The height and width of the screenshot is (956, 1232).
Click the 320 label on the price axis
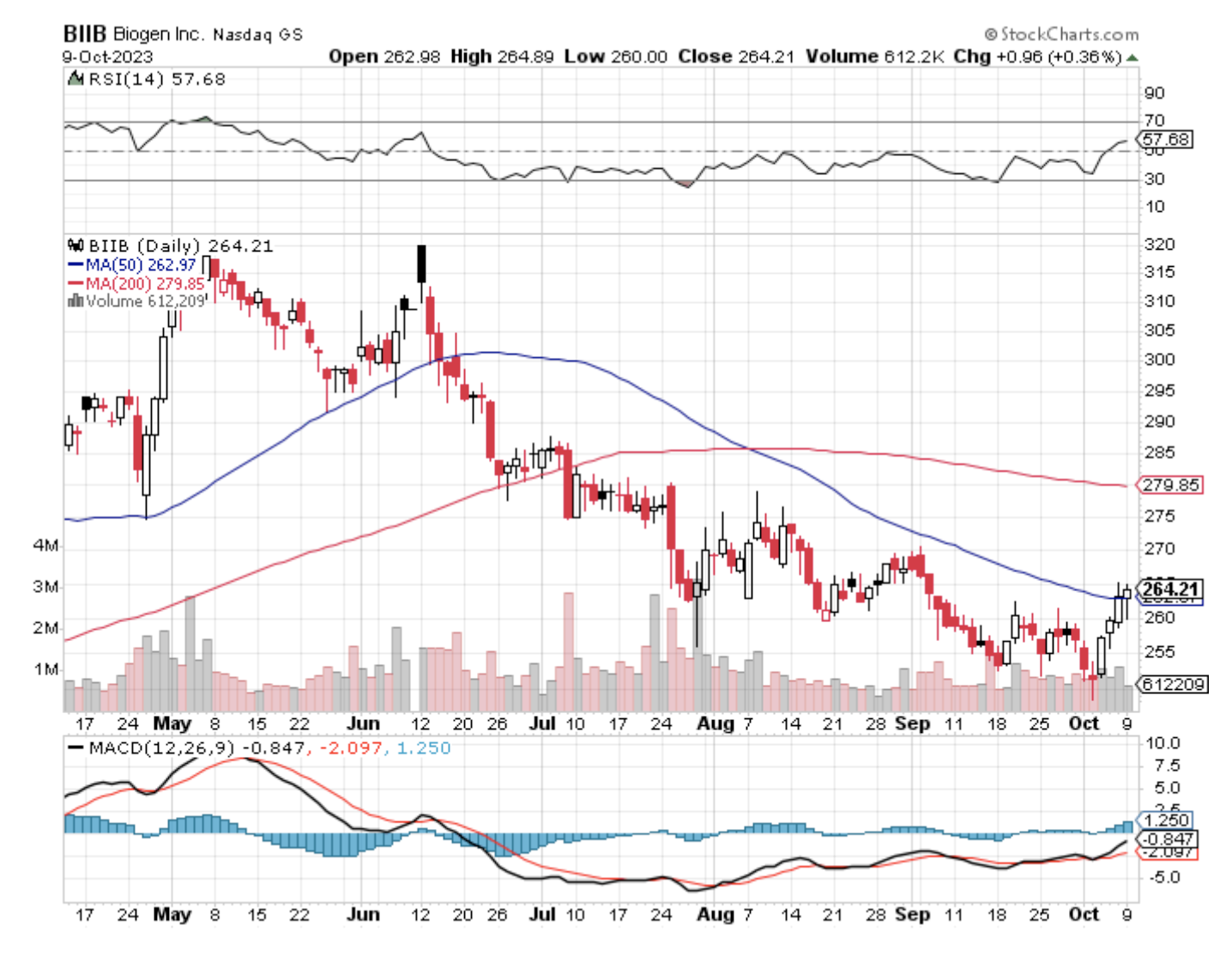point(1159,244)
